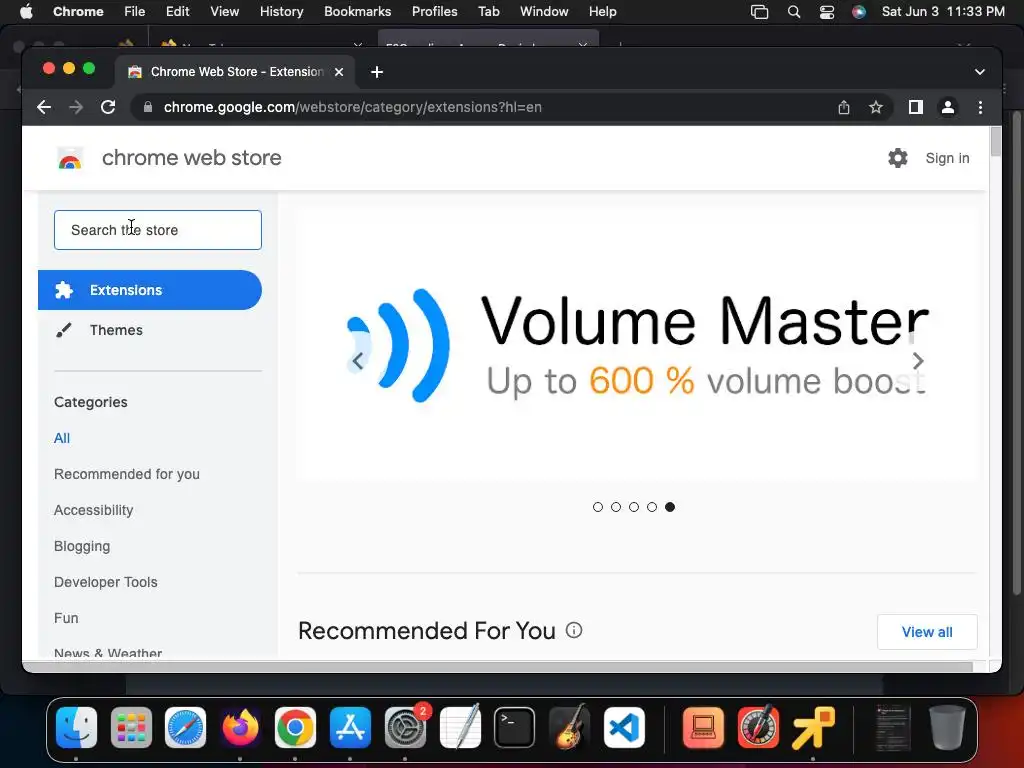Viewport: 1024px width, 768px height.
Task: Choose the Fun category
Action: (x=66, y=618)
